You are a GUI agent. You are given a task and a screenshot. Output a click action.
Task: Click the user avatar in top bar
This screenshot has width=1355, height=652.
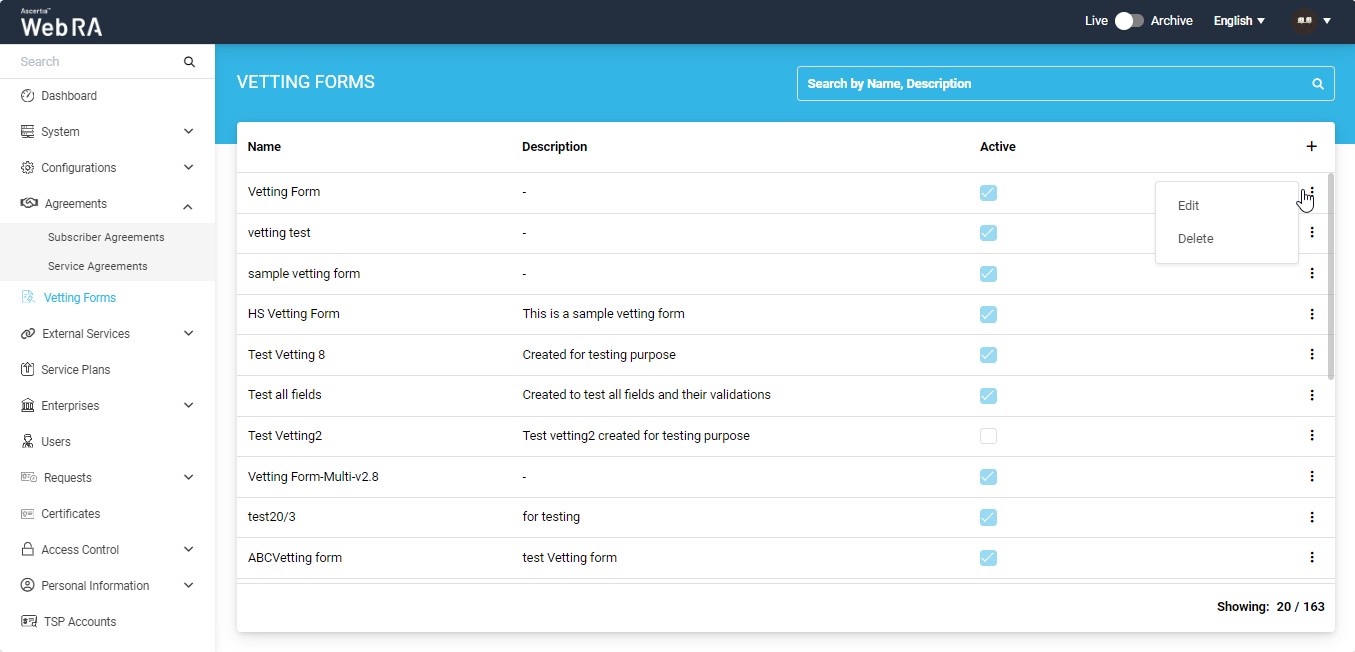point(1304,21)
